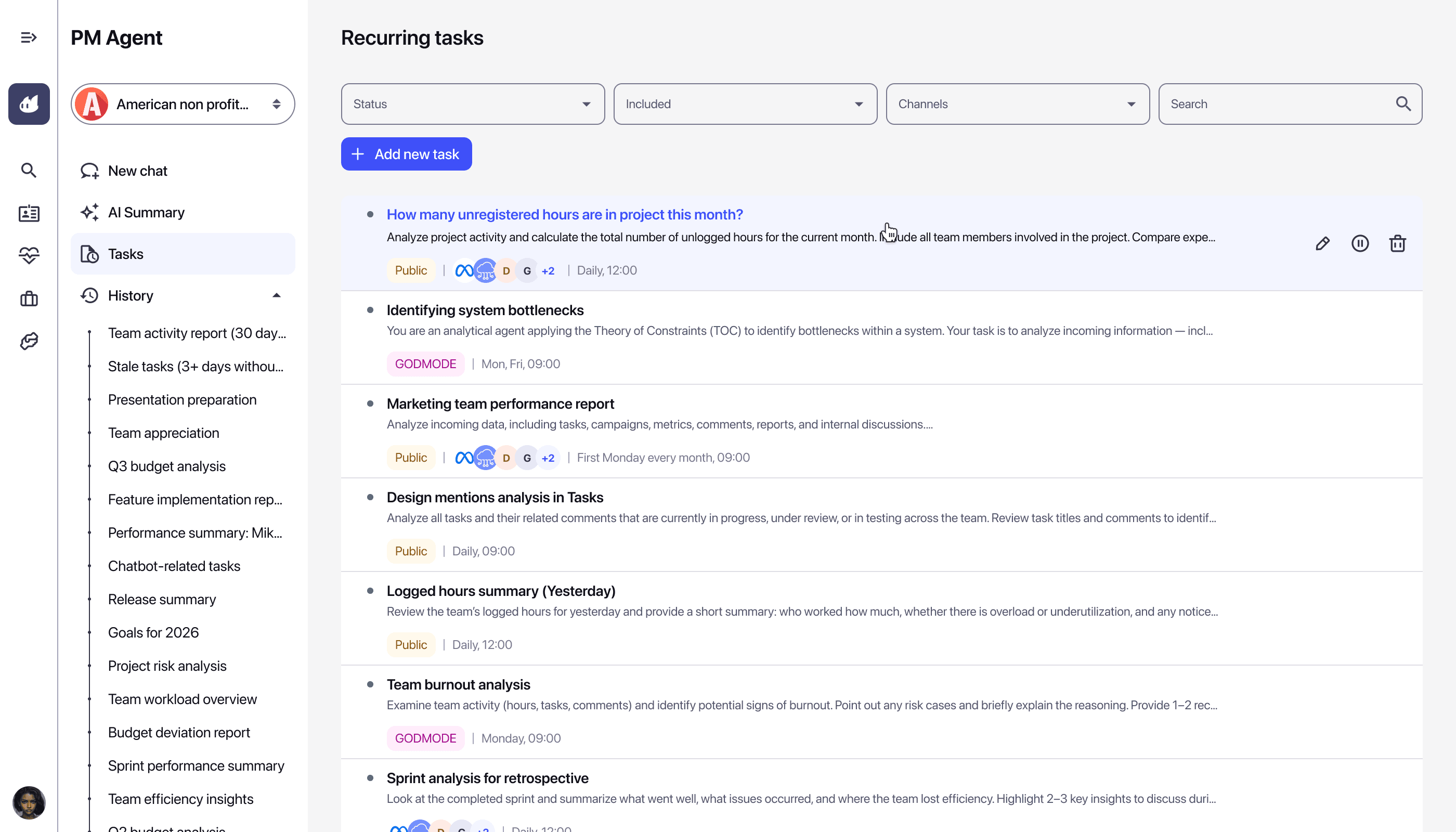Open the briefcase icon in left rail
This screenshot has width=1456, height=832.
pyautogui.click(x=29, y=298)
